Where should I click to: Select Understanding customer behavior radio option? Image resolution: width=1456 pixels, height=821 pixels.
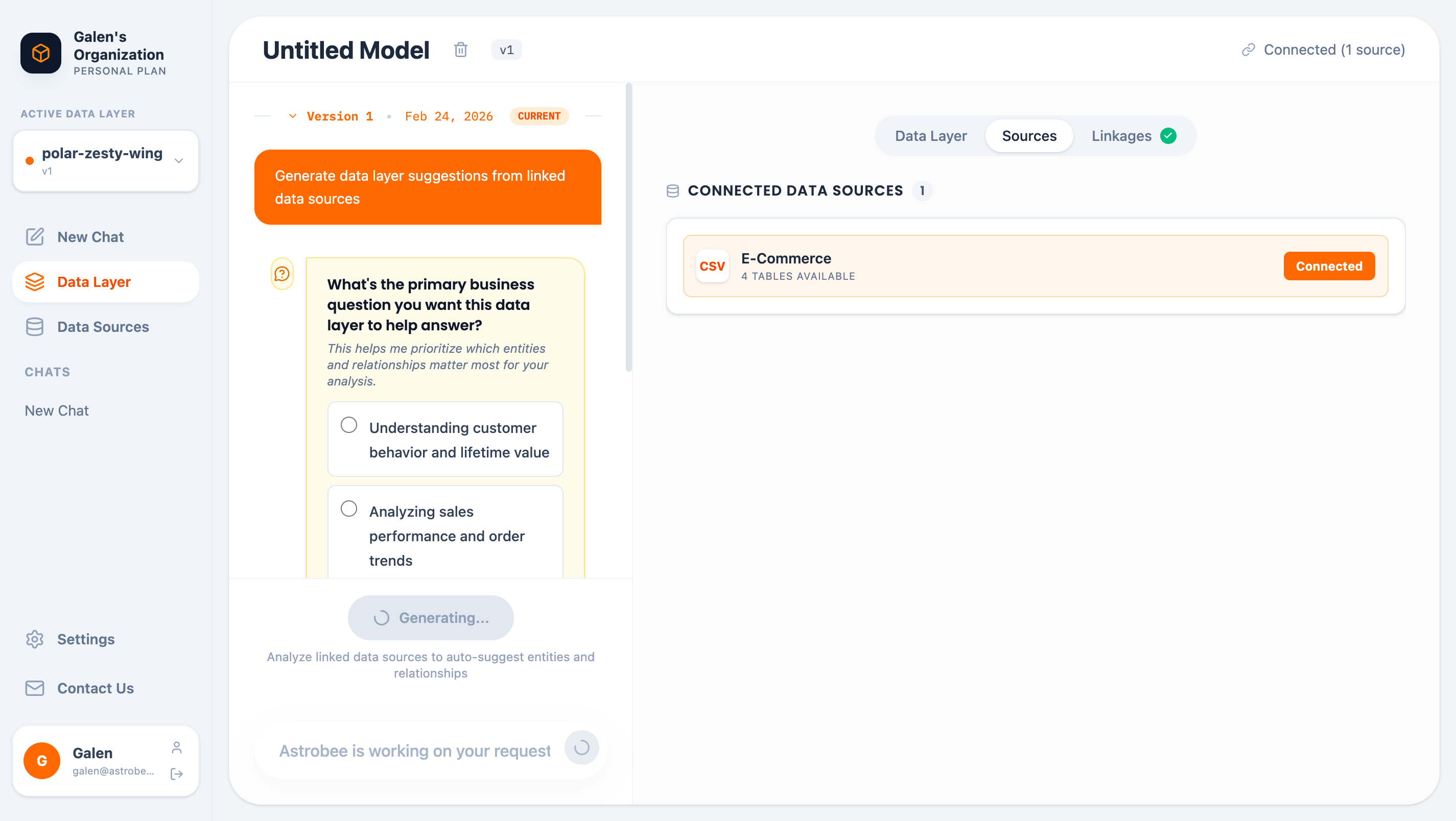349,425
